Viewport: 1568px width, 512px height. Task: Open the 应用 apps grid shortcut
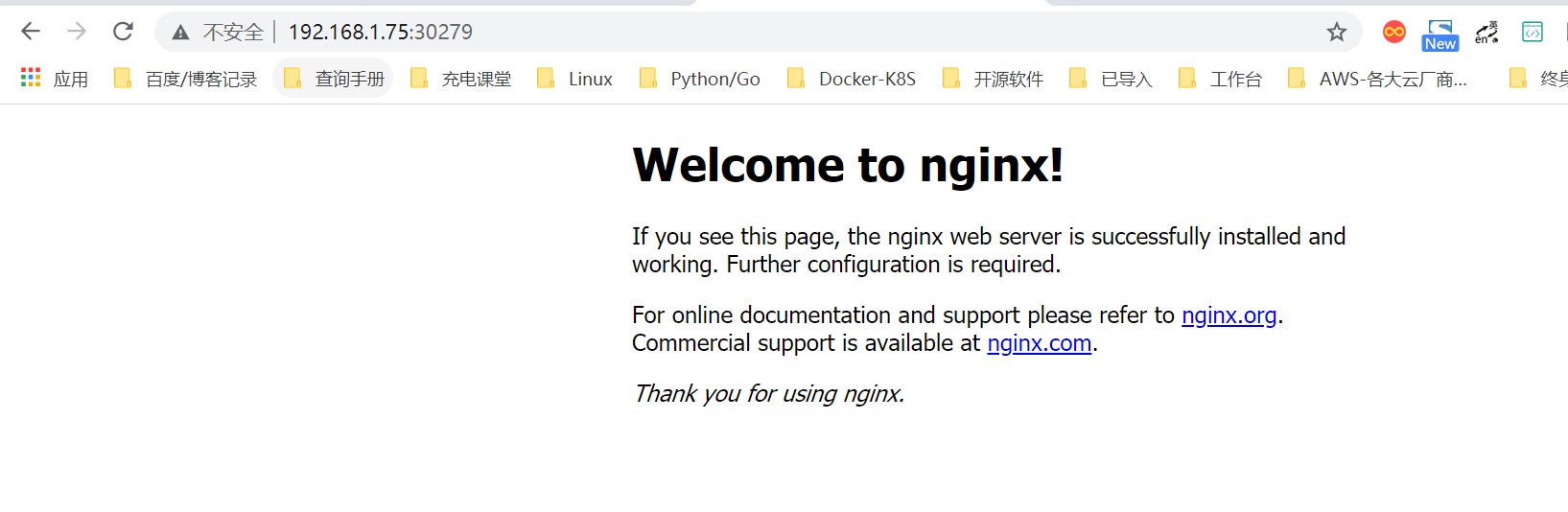(x=55, y=79)
